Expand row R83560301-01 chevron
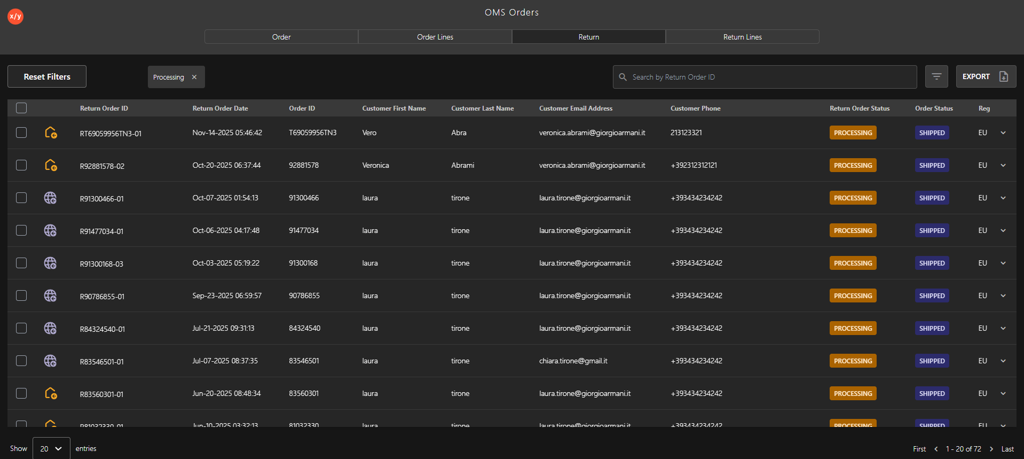Screen dimensions: 1024x459 click(1004, 393)
